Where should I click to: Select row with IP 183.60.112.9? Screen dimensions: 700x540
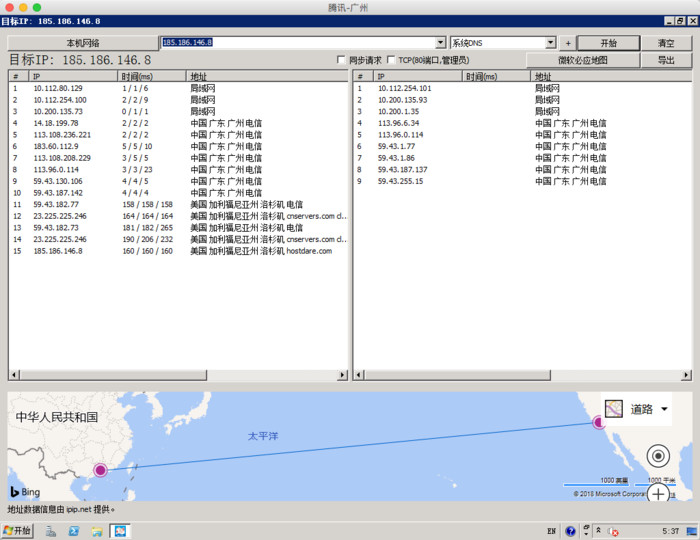tap(178, 146)
